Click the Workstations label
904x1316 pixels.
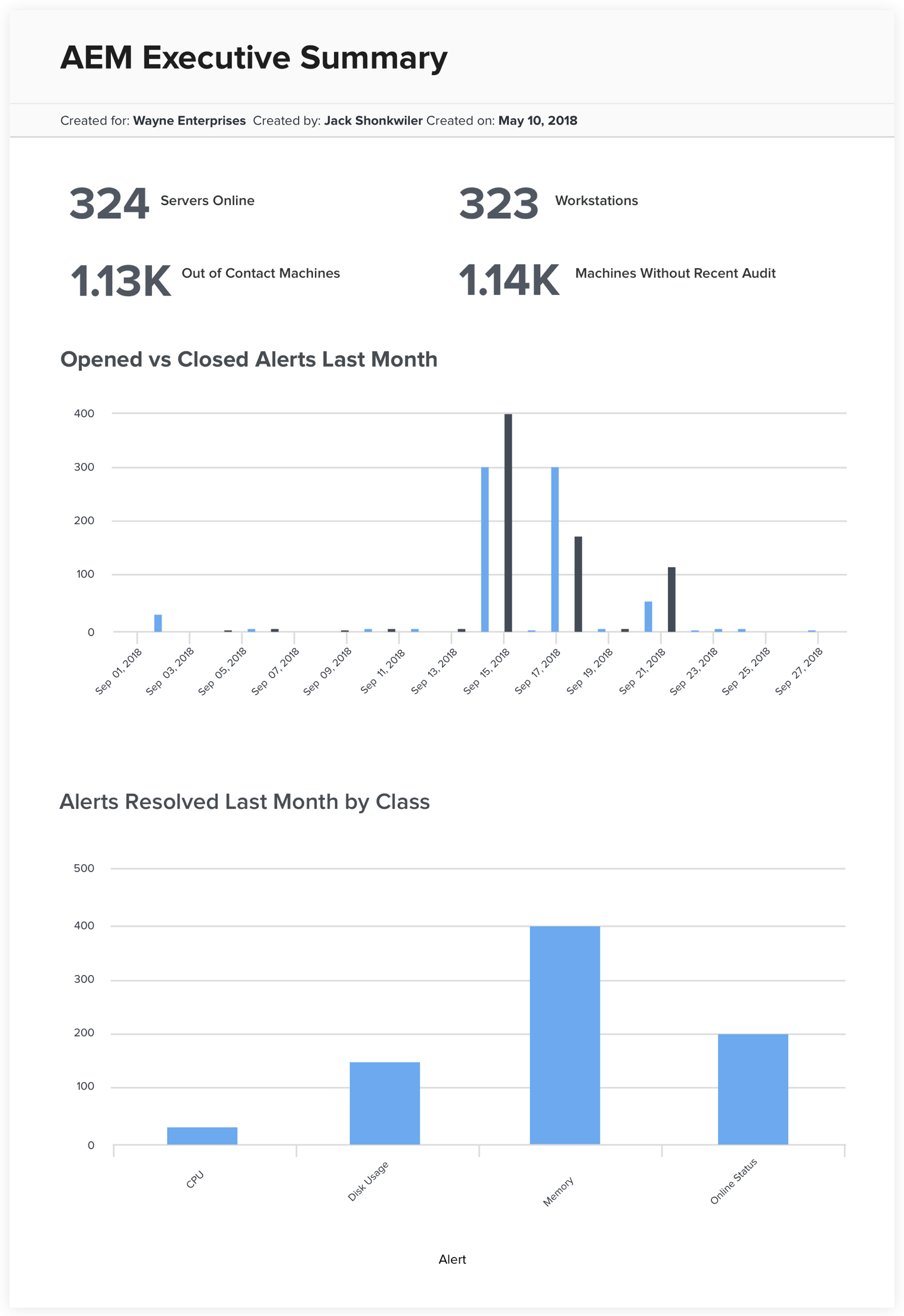click(x=596, y=200)
